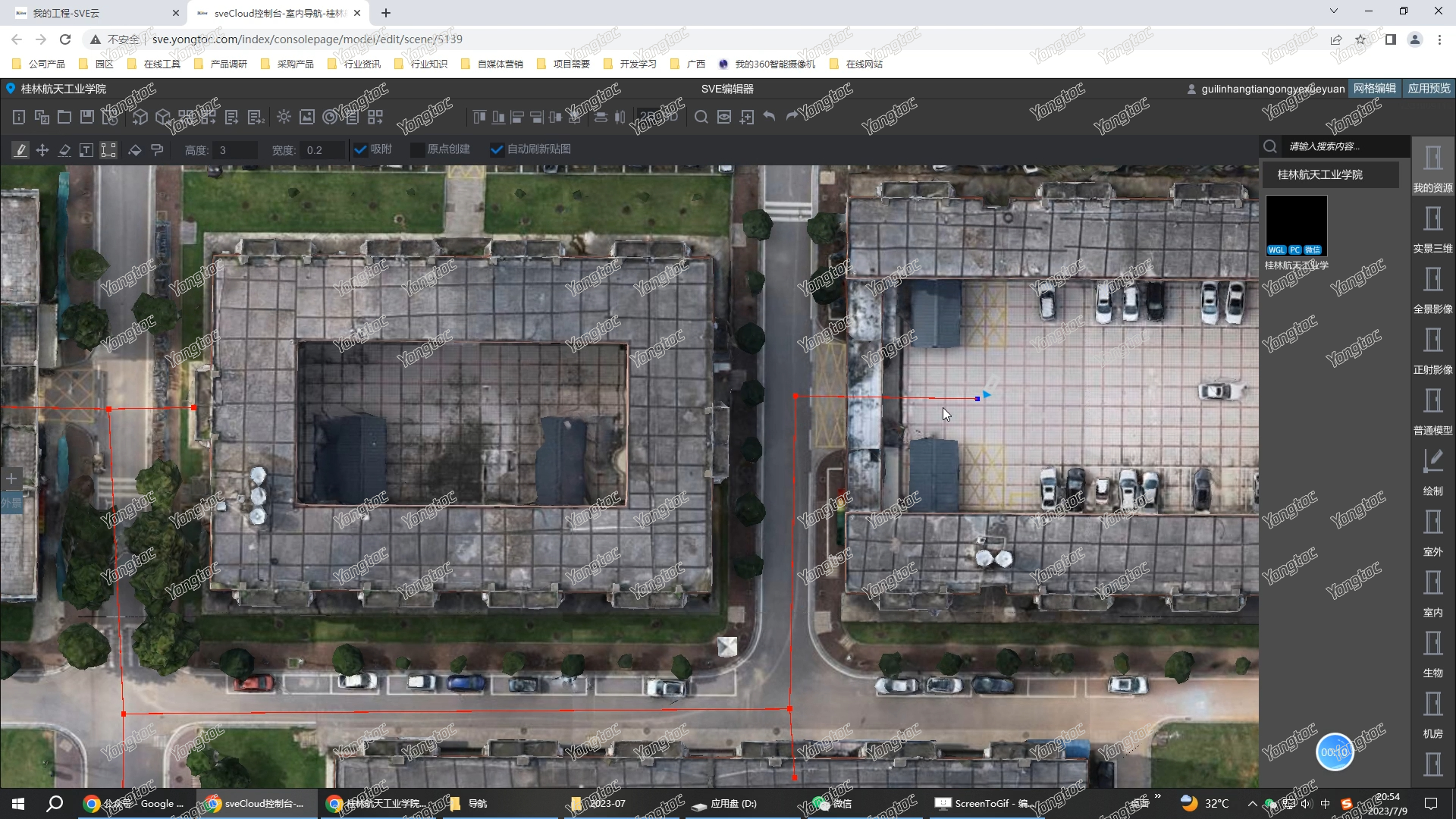Select the move tool with four arrows
The width and height of the screenshot is (1456, 819).
pyautogui.click(x=42, y=150)
